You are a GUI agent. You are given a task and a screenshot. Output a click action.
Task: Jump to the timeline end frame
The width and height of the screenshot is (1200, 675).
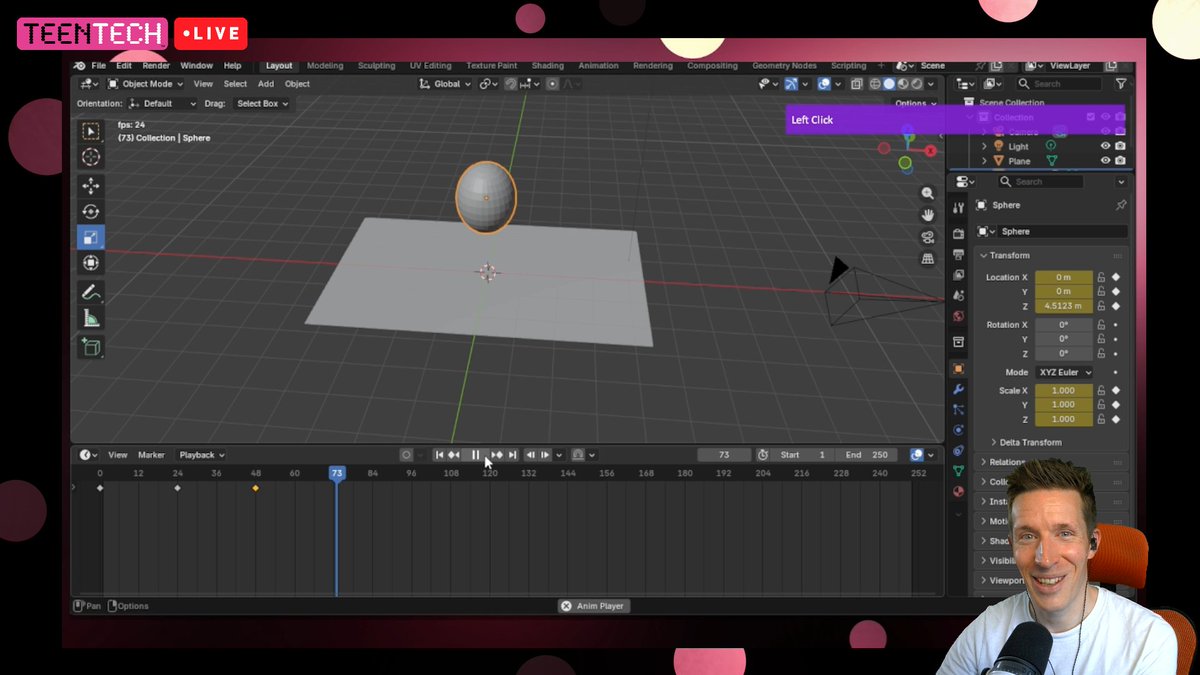point(512,455)
